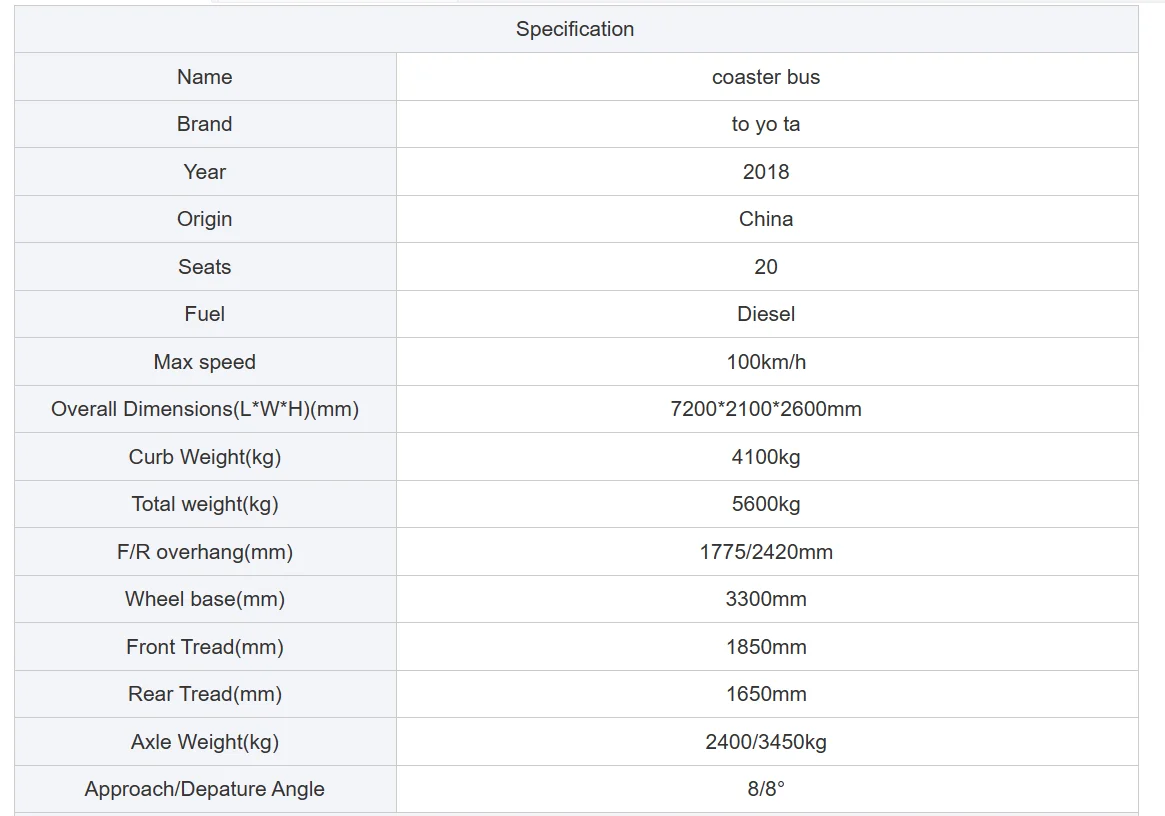Screen dimensions: 1165x816
Task: Select the Total weight value 5600kg
Action: (x=766, y=504)
